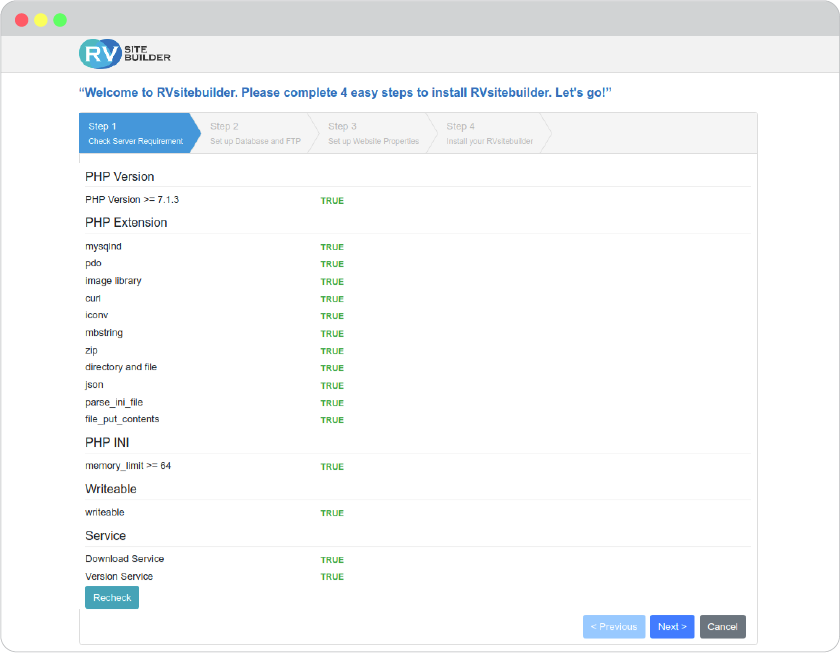
Task: Click the 'iconv' extension label
Action: pos(96,316)
